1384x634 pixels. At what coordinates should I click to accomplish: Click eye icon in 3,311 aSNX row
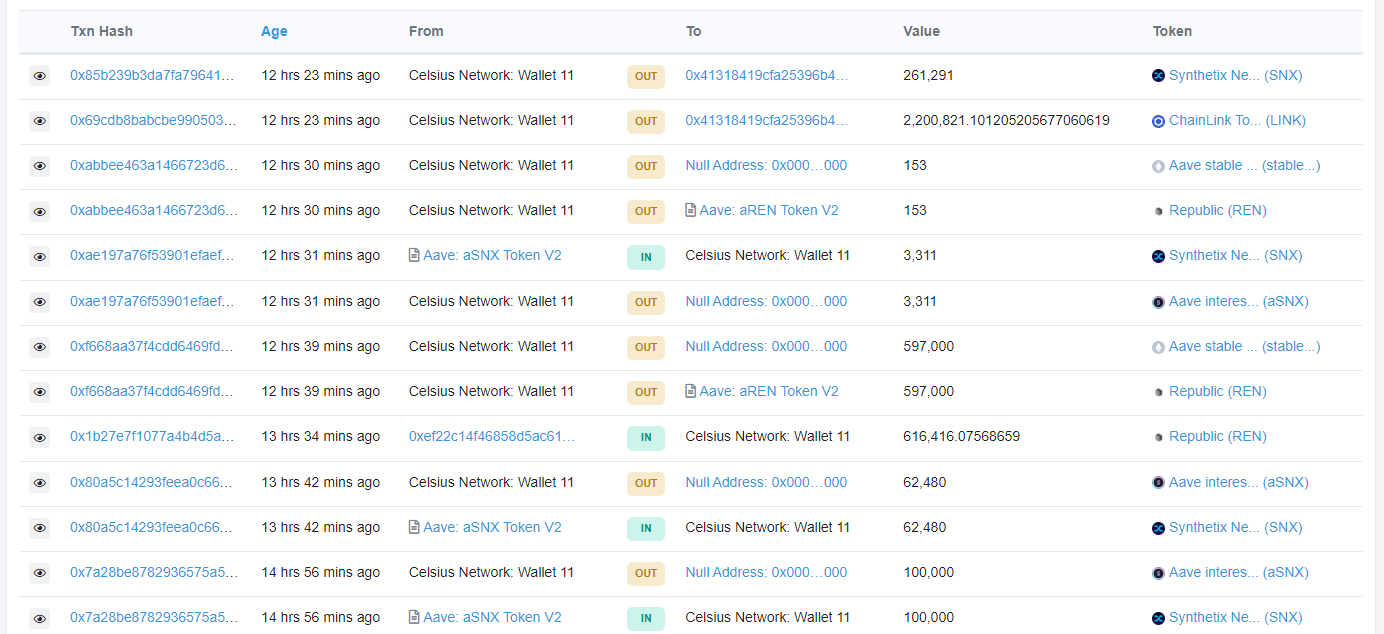click(39, 302)
